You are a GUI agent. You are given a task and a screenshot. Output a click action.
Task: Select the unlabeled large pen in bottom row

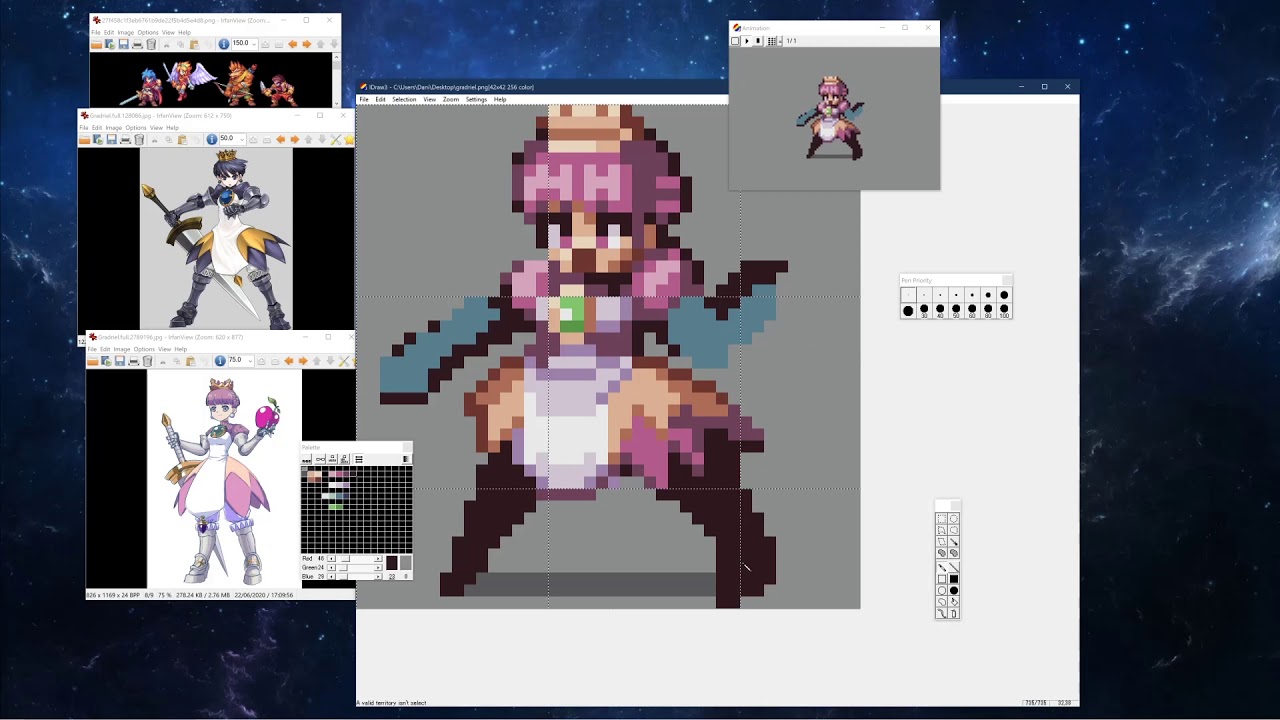(908, 311)
